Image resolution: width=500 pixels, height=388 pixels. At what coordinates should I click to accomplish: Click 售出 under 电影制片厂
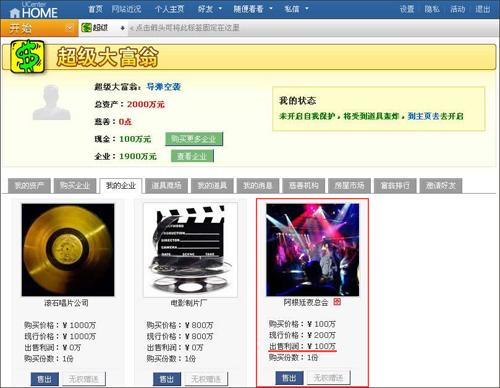point(167,379)
